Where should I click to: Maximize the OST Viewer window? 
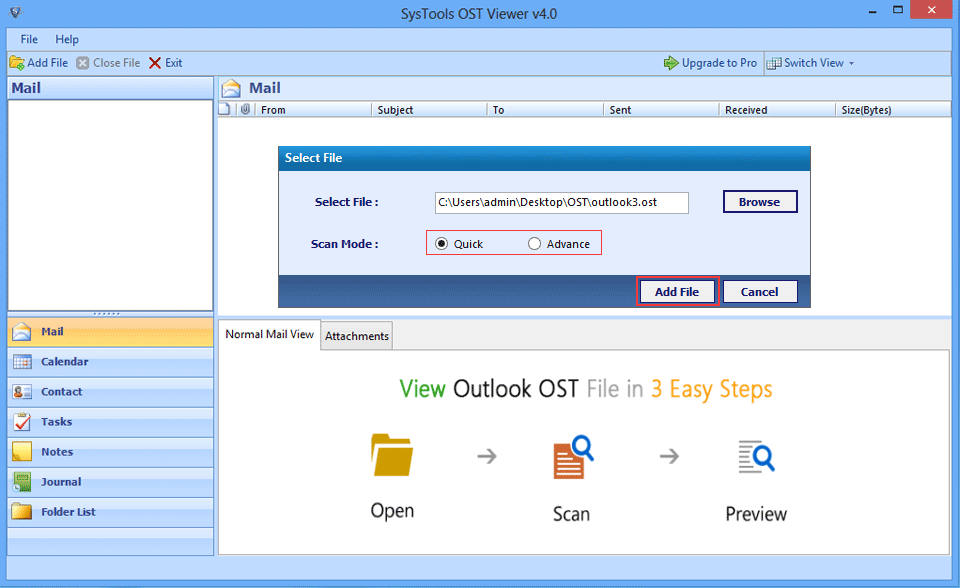(898, 10)
